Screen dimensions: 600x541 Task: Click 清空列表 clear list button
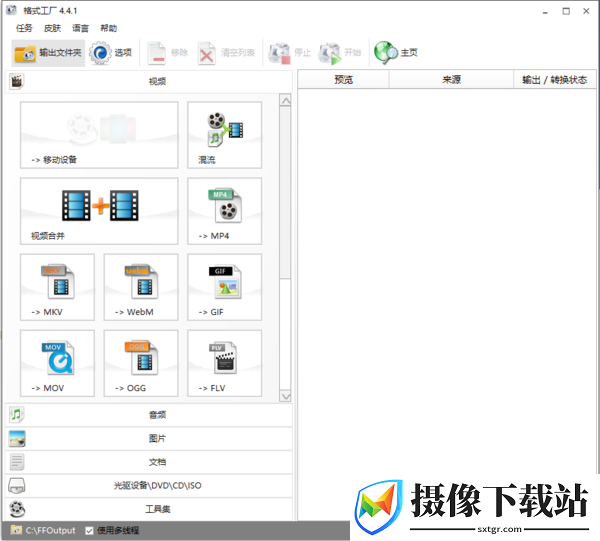[x=226, y=53]
